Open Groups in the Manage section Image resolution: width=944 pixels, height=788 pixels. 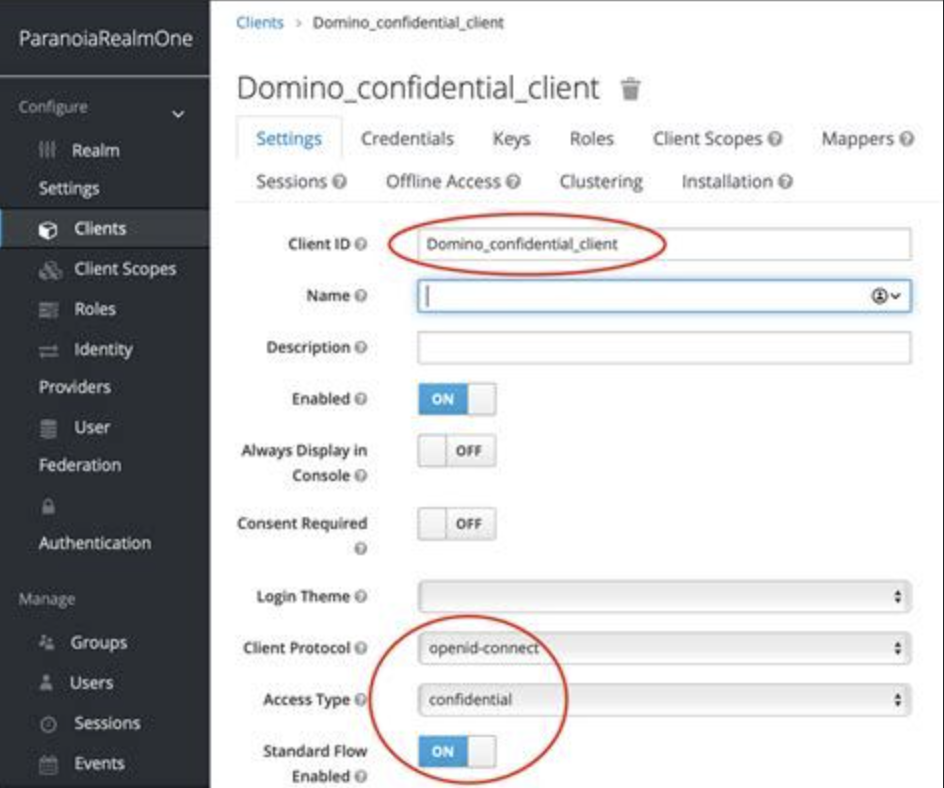(98, 643)
